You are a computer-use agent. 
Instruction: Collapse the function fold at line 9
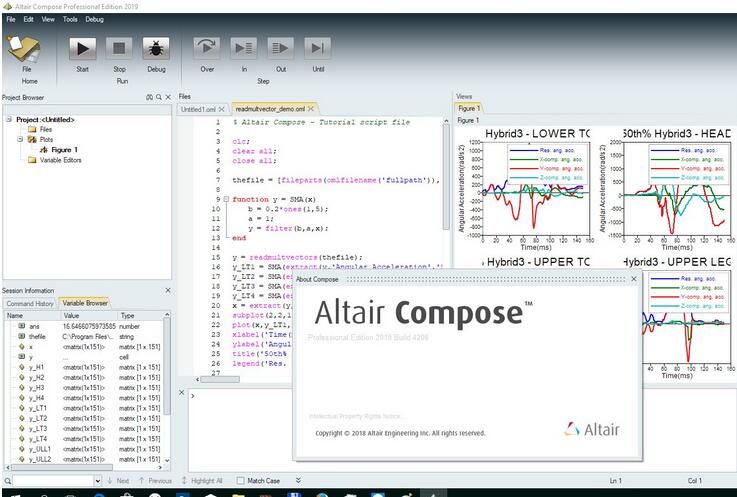[226, 199]
